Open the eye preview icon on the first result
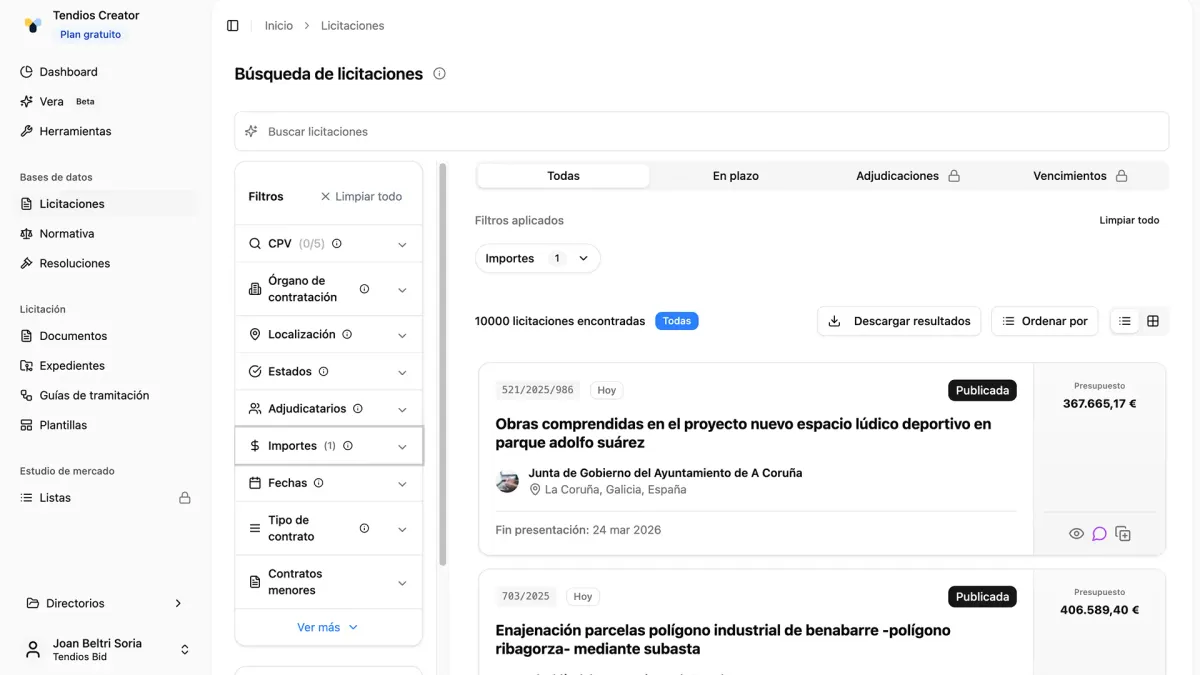Image resolution: width=1200 pixels, height=675 pixels. coord(1076,533)
